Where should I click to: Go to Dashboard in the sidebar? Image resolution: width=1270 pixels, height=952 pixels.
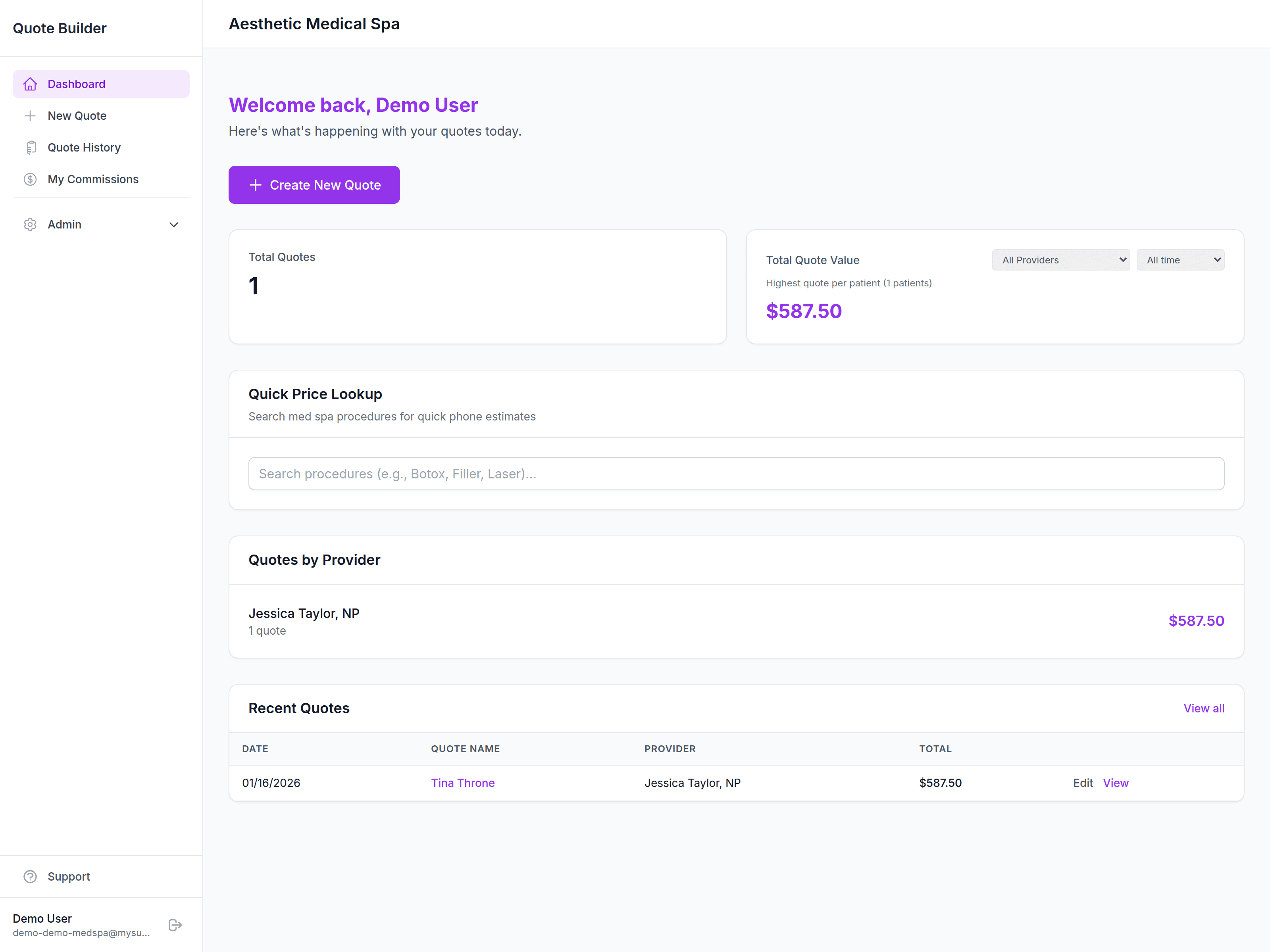click(x=101, y=84)
